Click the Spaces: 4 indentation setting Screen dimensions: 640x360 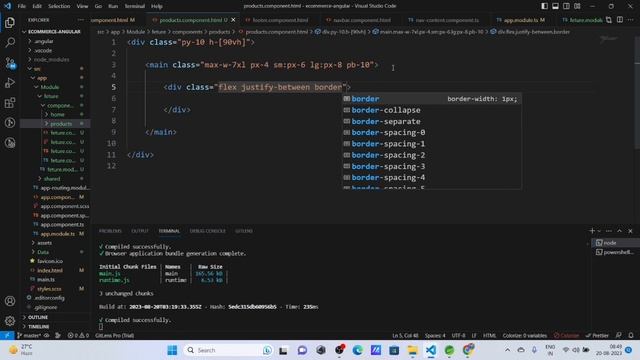(x=435, y=336)
